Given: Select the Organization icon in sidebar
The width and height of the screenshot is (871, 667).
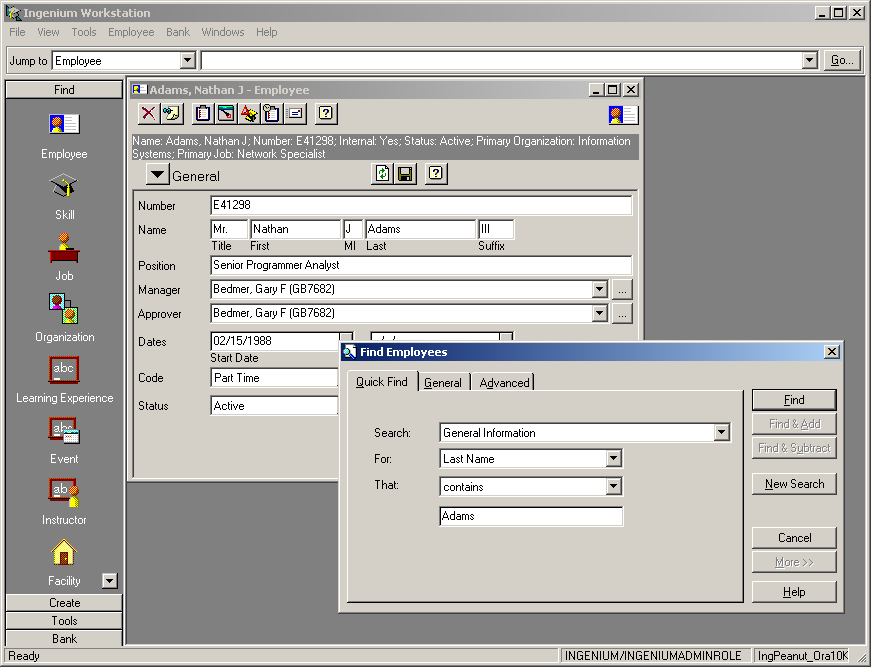Looking at the screenshot, I should (x=64, y=309).
